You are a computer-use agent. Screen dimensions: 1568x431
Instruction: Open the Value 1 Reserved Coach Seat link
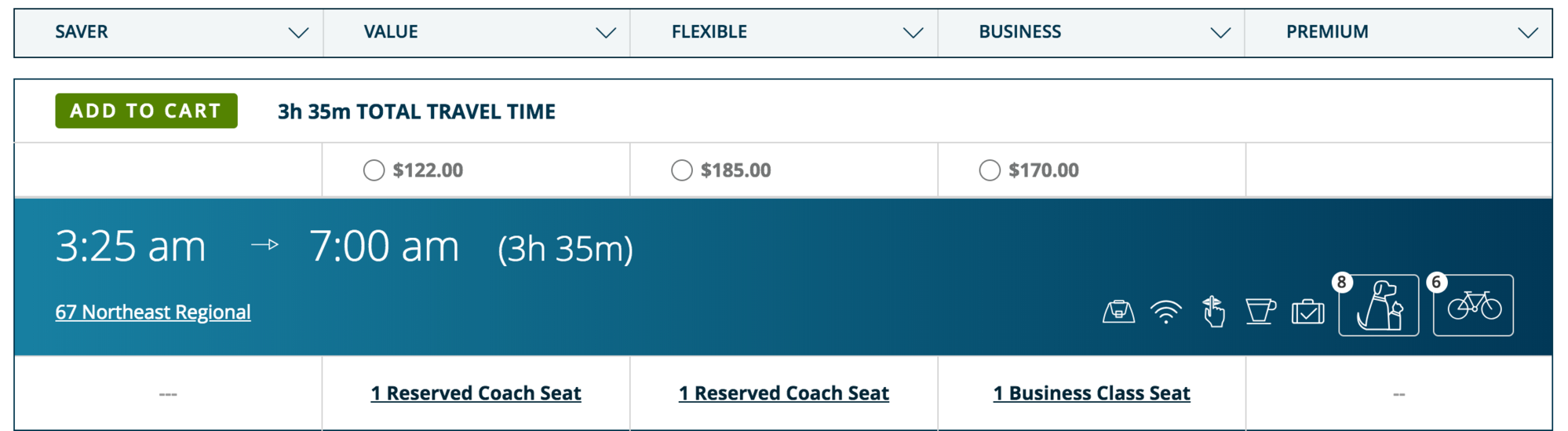[476, 393]
